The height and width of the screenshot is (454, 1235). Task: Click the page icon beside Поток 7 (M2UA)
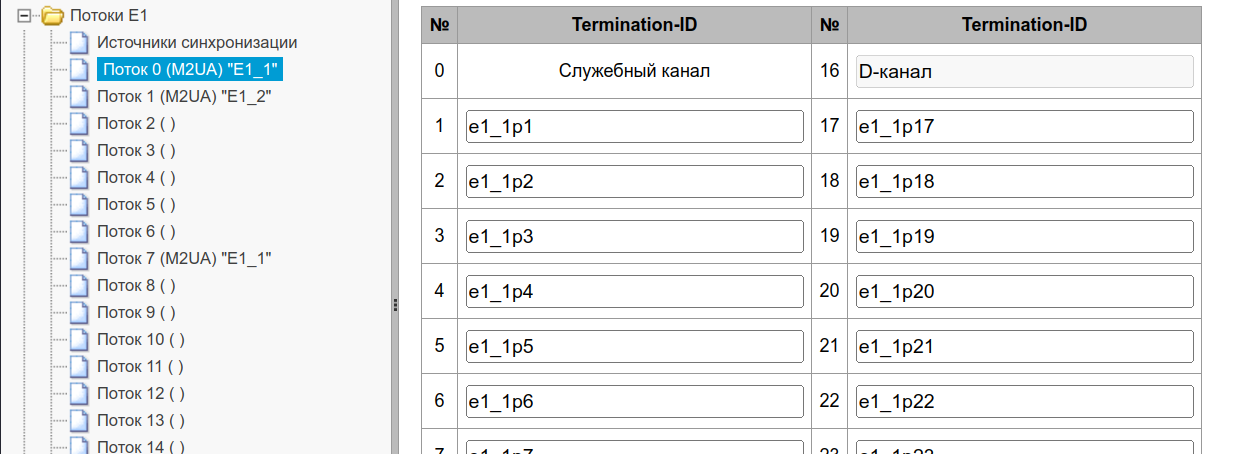click(80, 259)
